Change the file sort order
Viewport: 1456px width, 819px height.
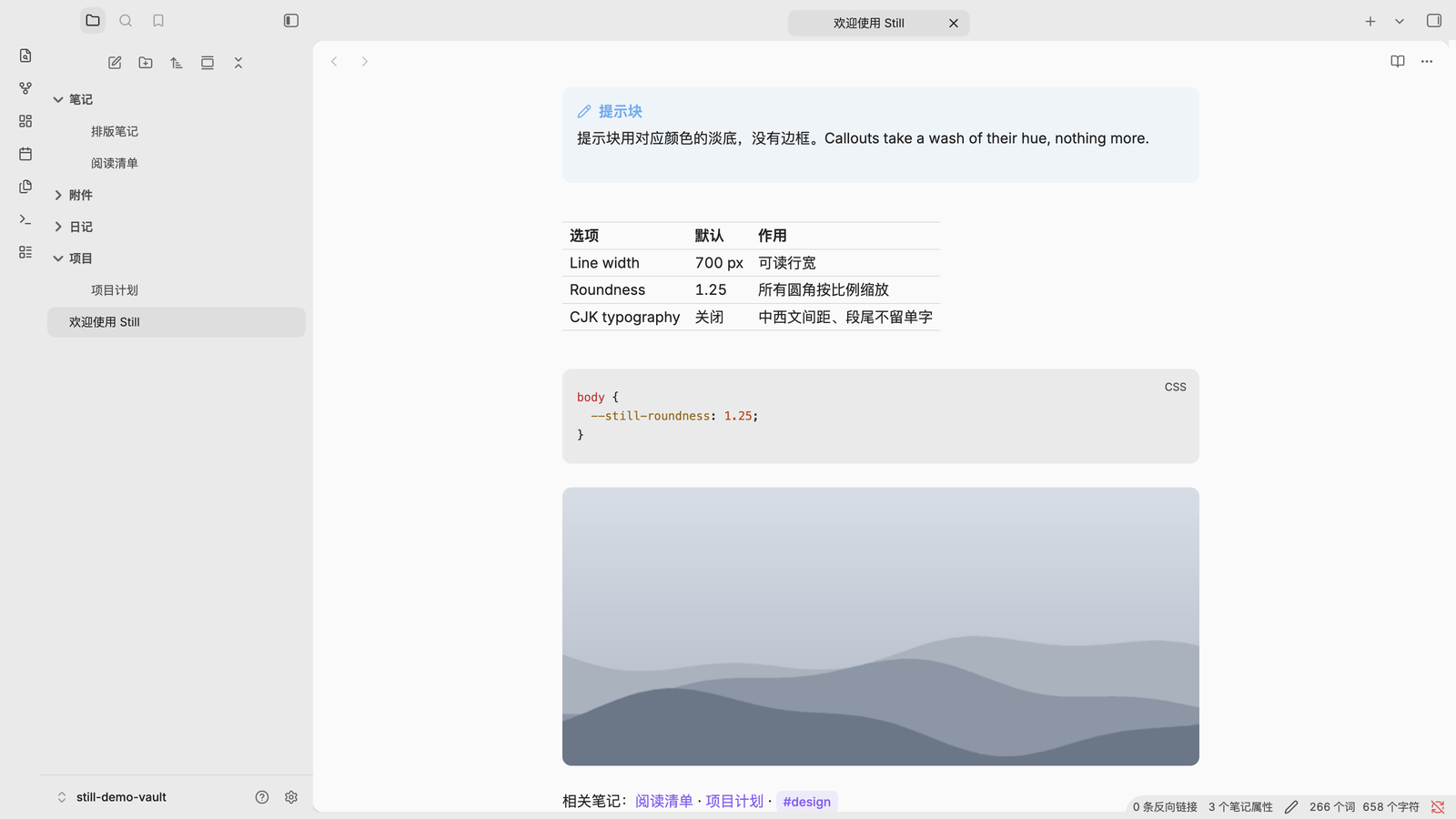(177, 63)
